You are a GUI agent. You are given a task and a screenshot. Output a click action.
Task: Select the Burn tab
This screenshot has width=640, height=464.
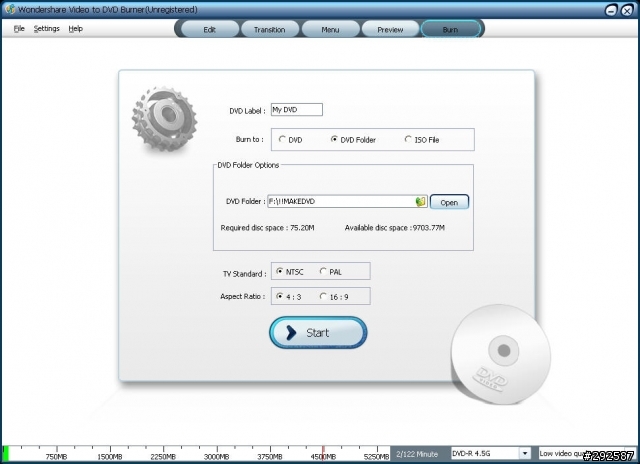(x=451, y=29)
